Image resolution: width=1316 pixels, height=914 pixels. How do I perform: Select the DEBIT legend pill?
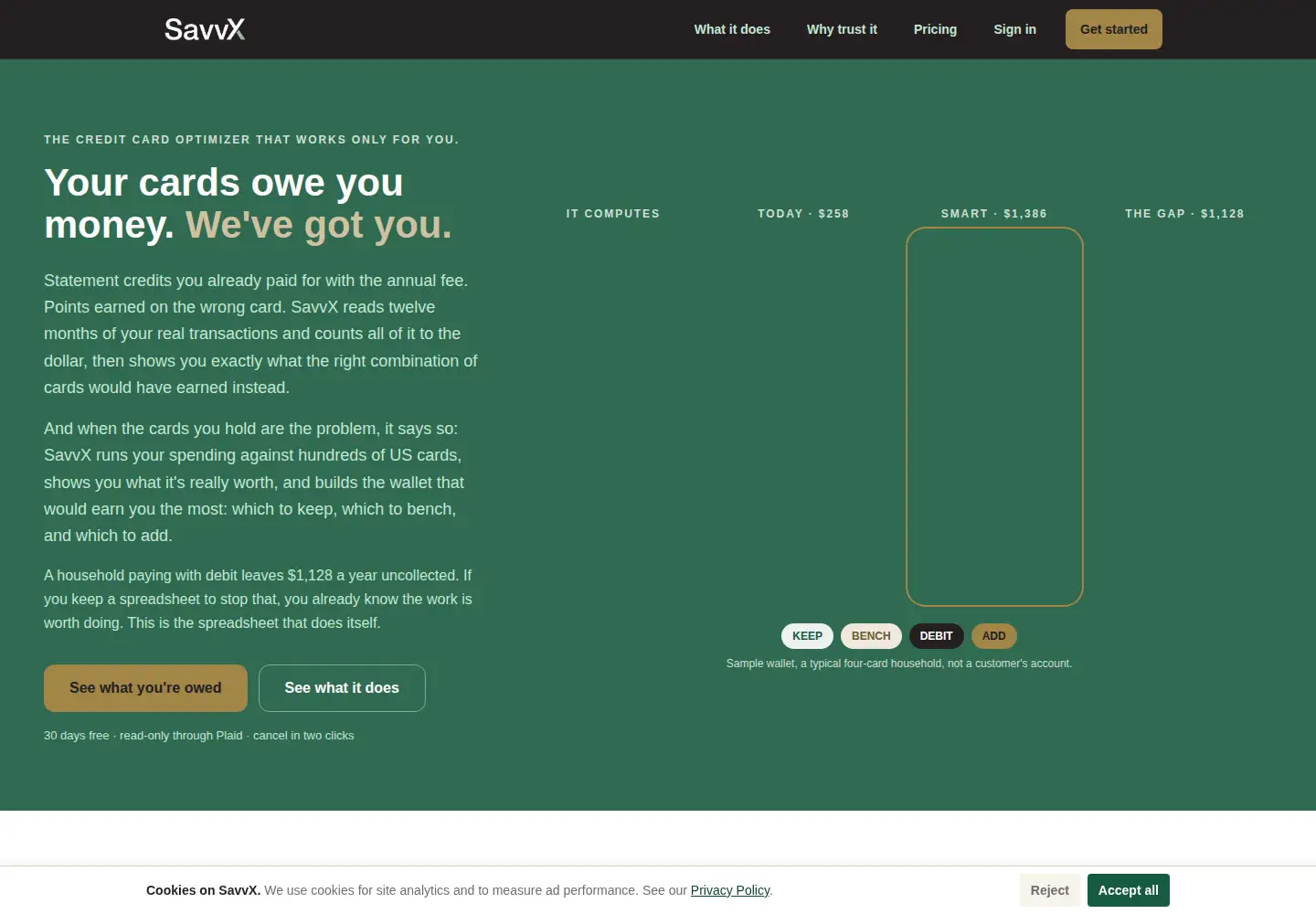[936, 636]
